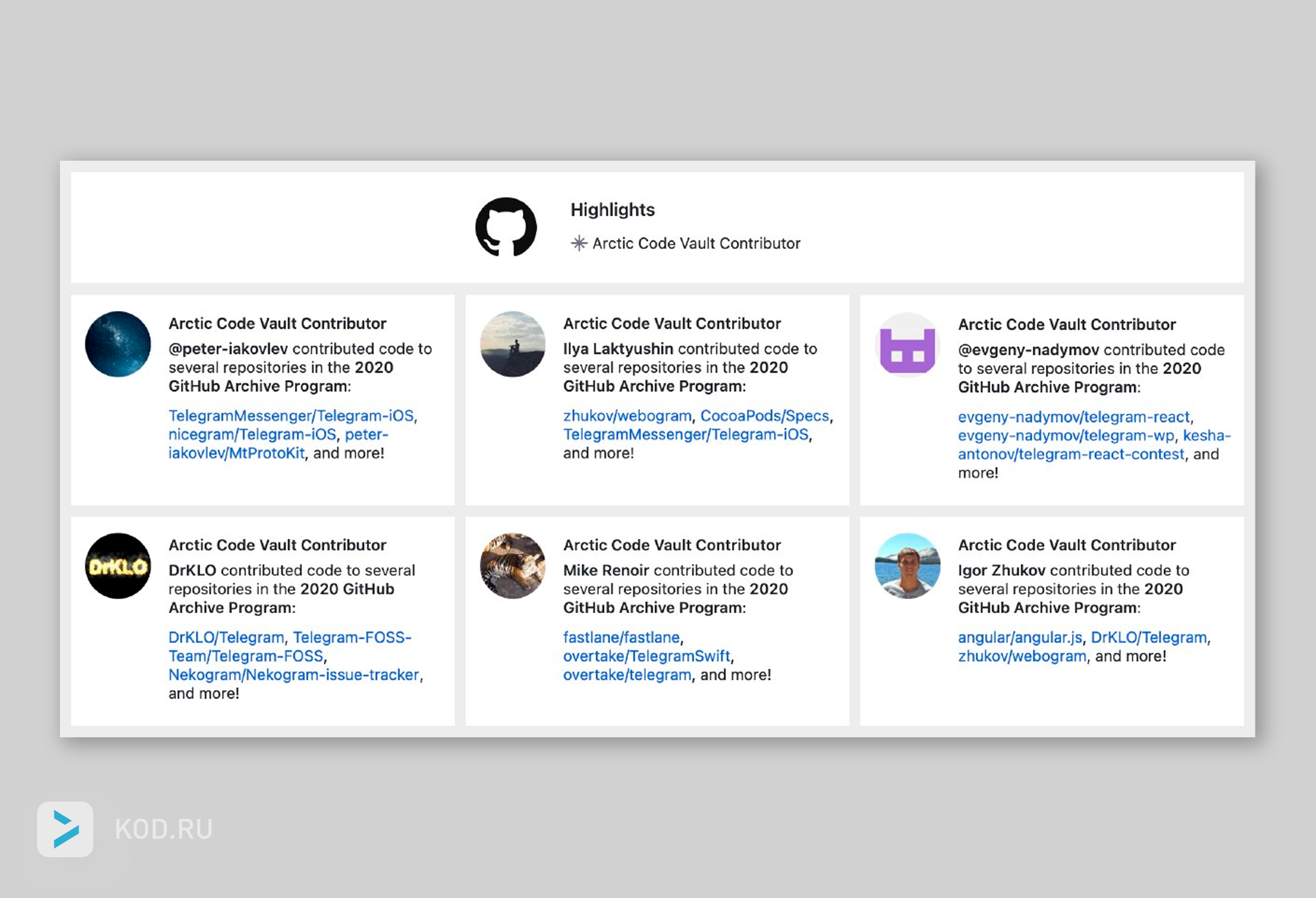Open the CocoaPods/Specs repository link

(x=764, y=415)
